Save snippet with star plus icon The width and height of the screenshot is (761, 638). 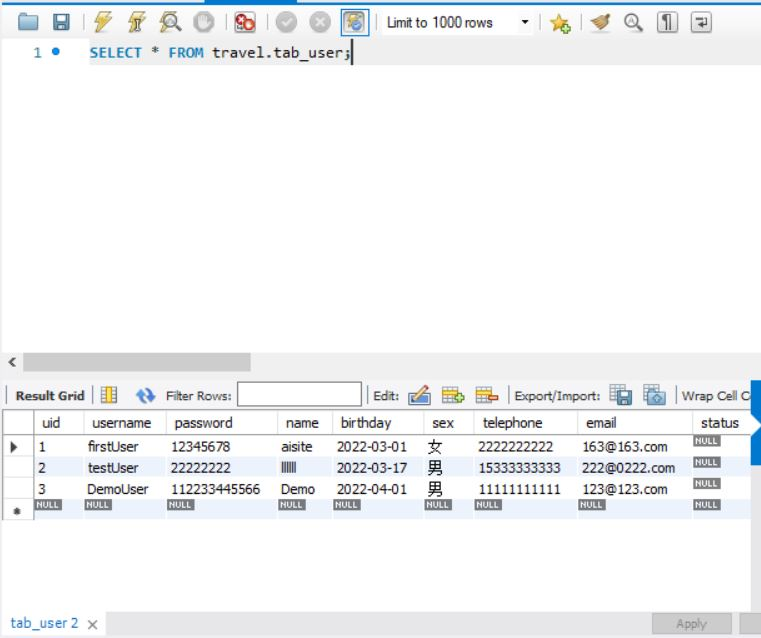point(560,23)
